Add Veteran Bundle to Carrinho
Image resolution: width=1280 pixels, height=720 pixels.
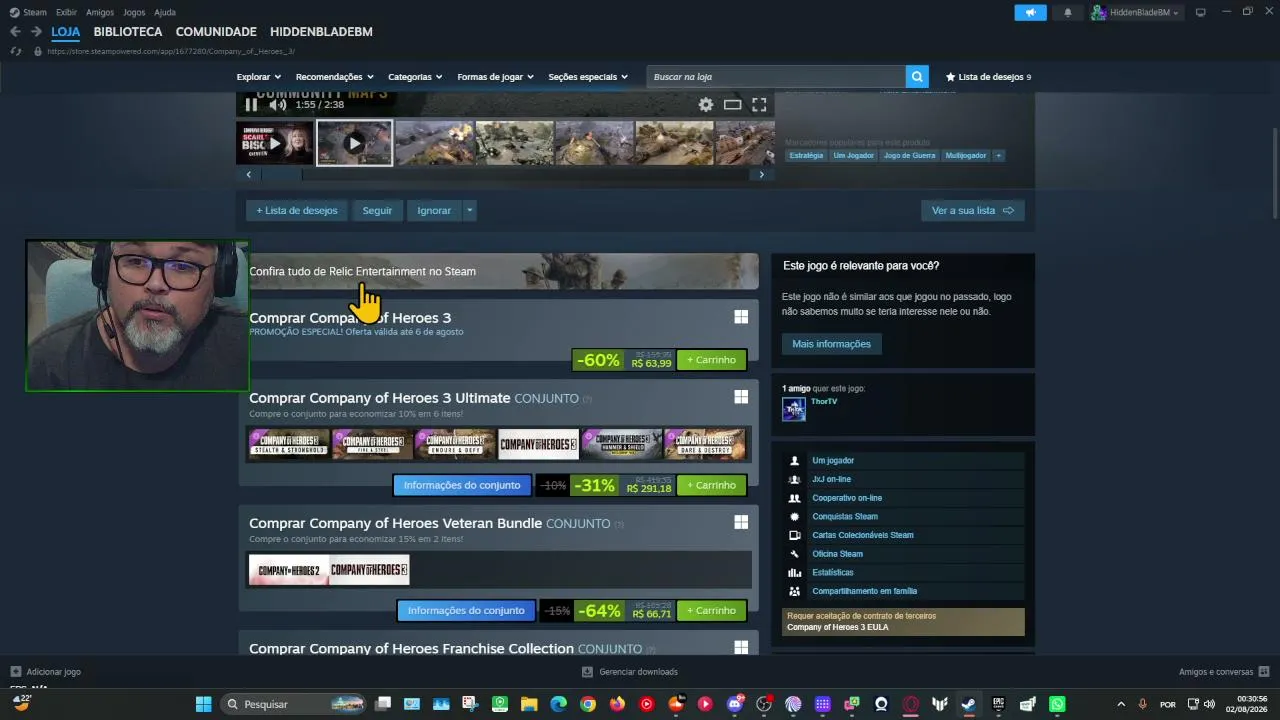pyautogui.click(x=711, y=610)
